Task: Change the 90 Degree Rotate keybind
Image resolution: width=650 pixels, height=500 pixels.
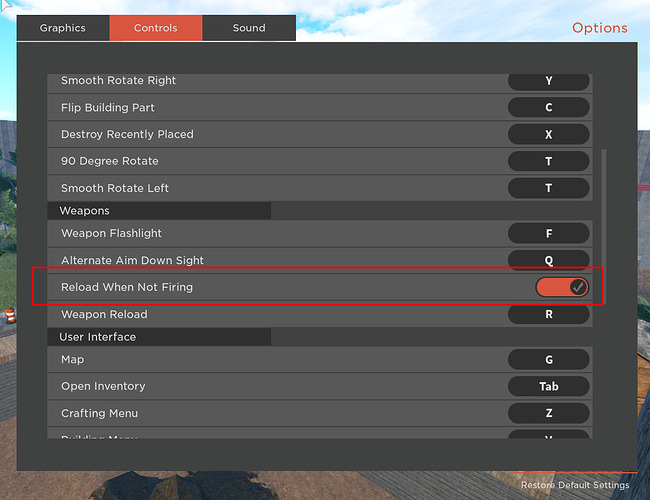Action: click(548, 161)
